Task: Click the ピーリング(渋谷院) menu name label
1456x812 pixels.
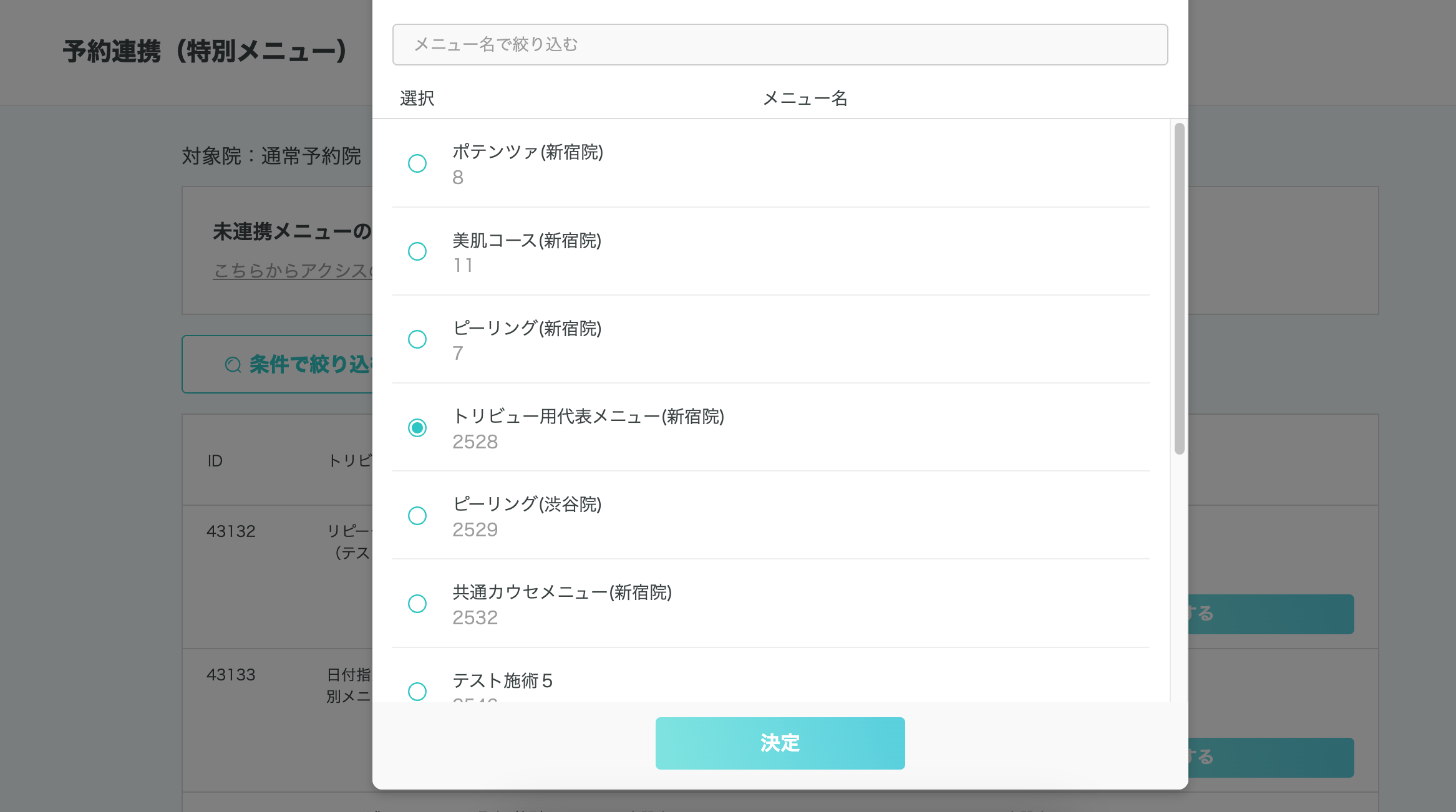Action: (x=527, y=505)
